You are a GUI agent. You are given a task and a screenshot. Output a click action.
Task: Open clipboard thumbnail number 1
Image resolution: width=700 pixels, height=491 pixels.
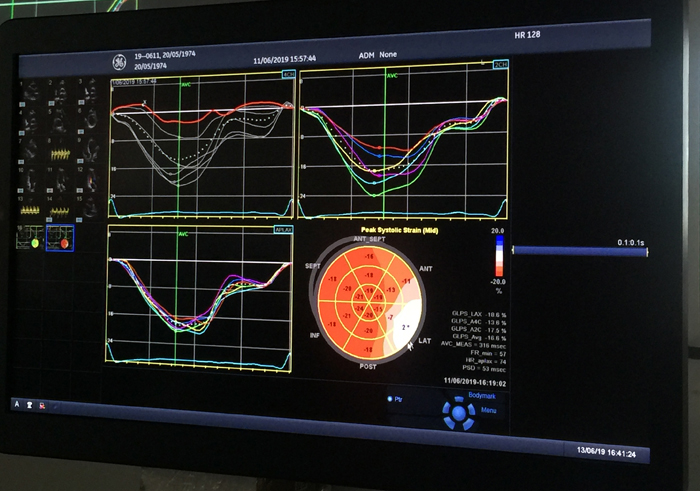(x=31, y=92)
